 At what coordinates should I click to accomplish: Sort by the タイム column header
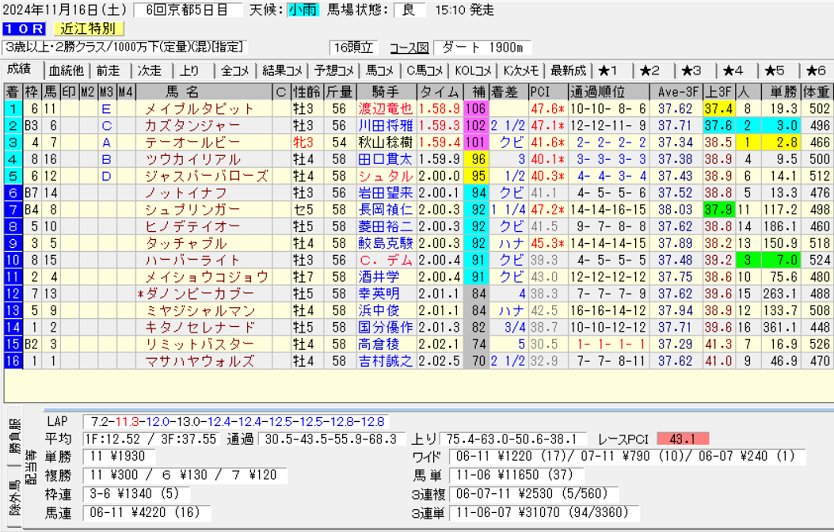[x=439, y=91]
